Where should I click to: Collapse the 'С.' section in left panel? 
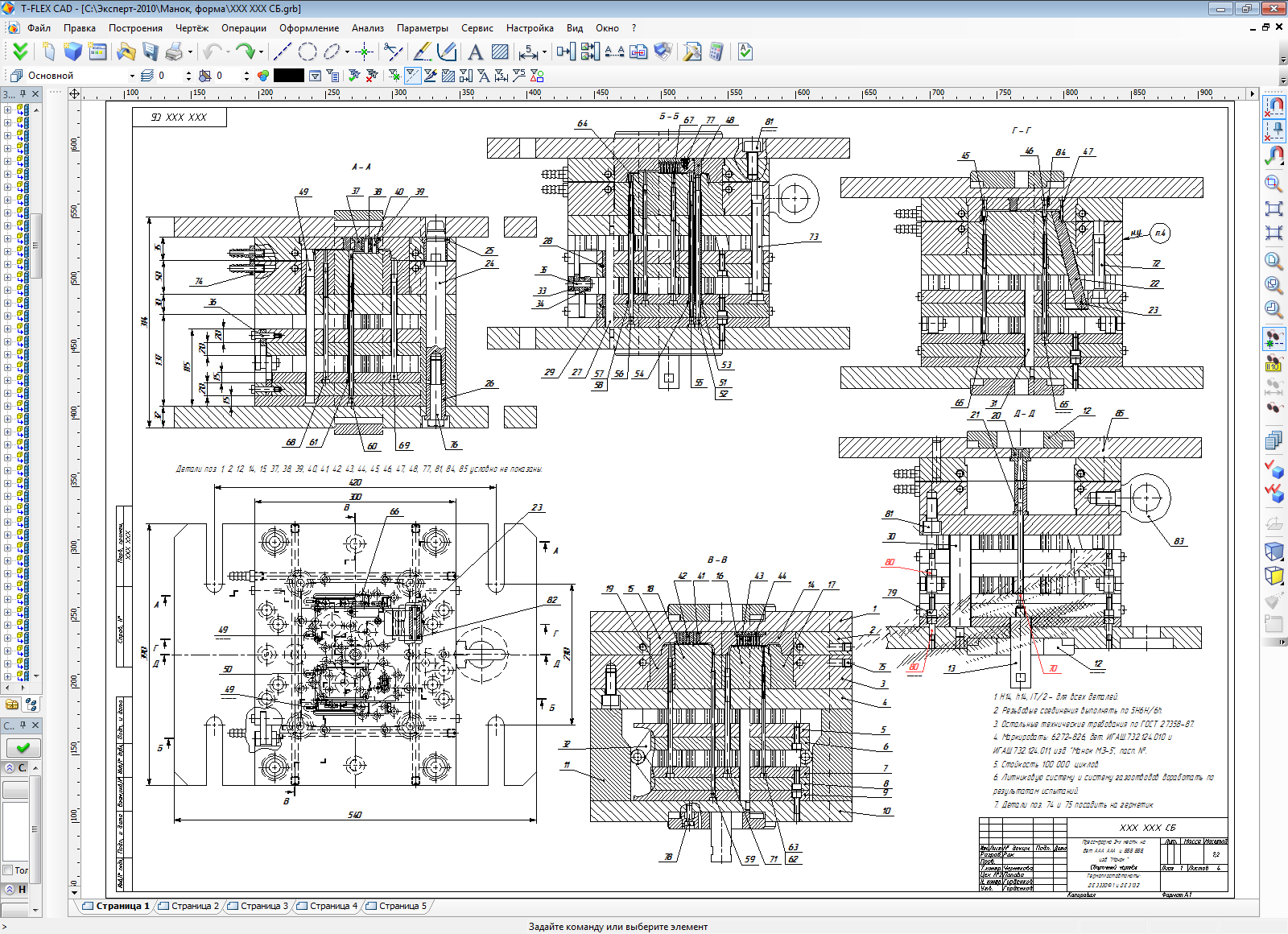(x=10, y=767)
